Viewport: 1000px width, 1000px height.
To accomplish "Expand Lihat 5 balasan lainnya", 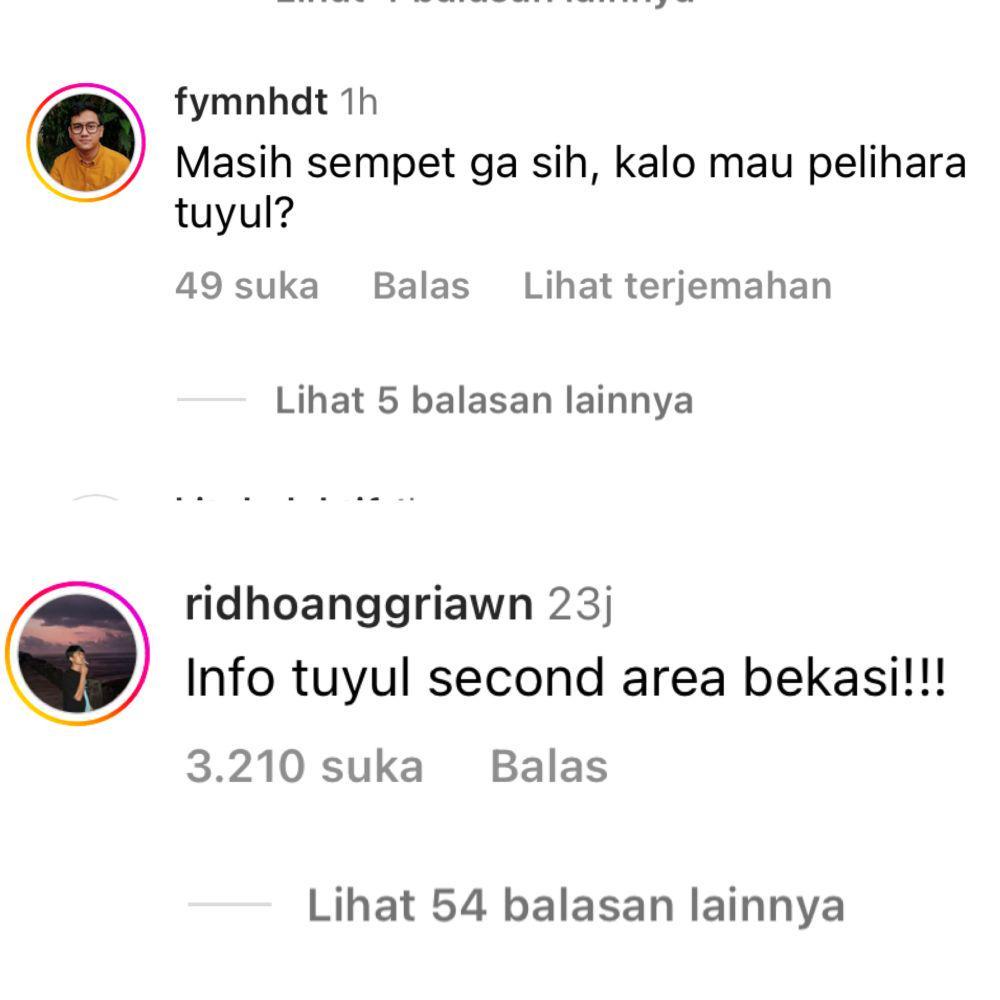I will 484,401.
